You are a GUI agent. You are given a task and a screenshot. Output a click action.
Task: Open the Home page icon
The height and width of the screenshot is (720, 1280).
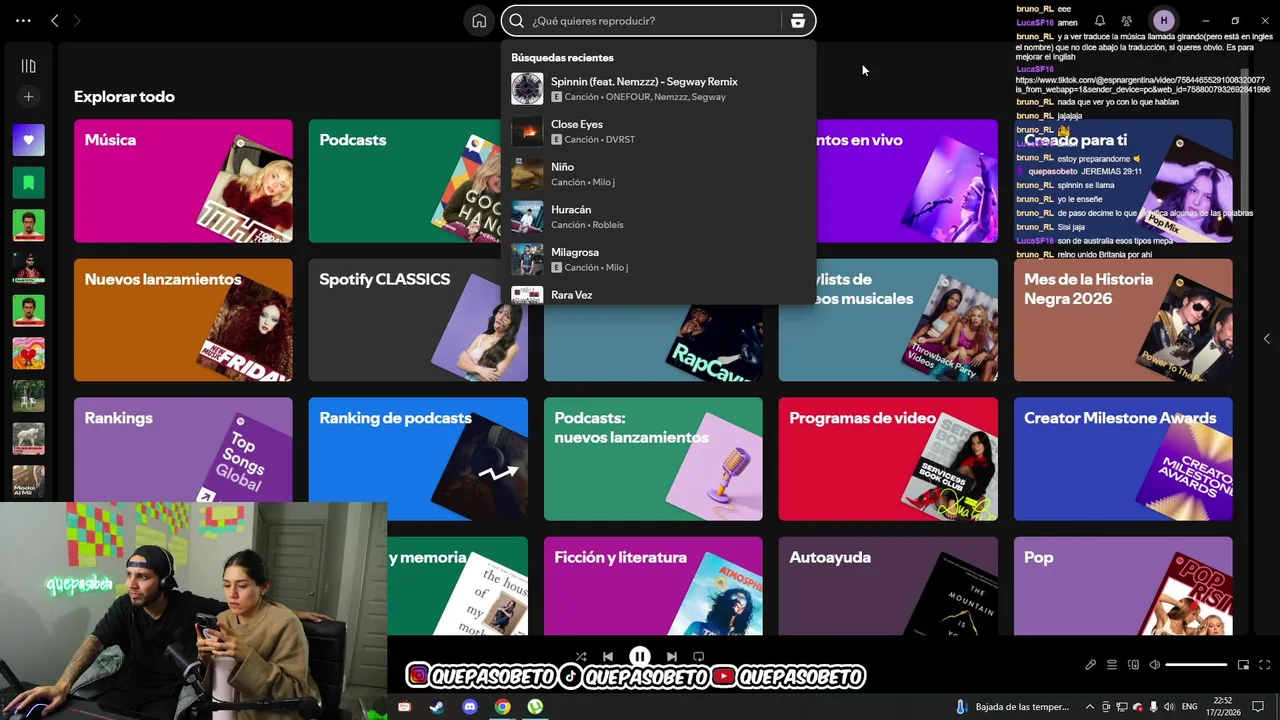click(x=479, y=20)
